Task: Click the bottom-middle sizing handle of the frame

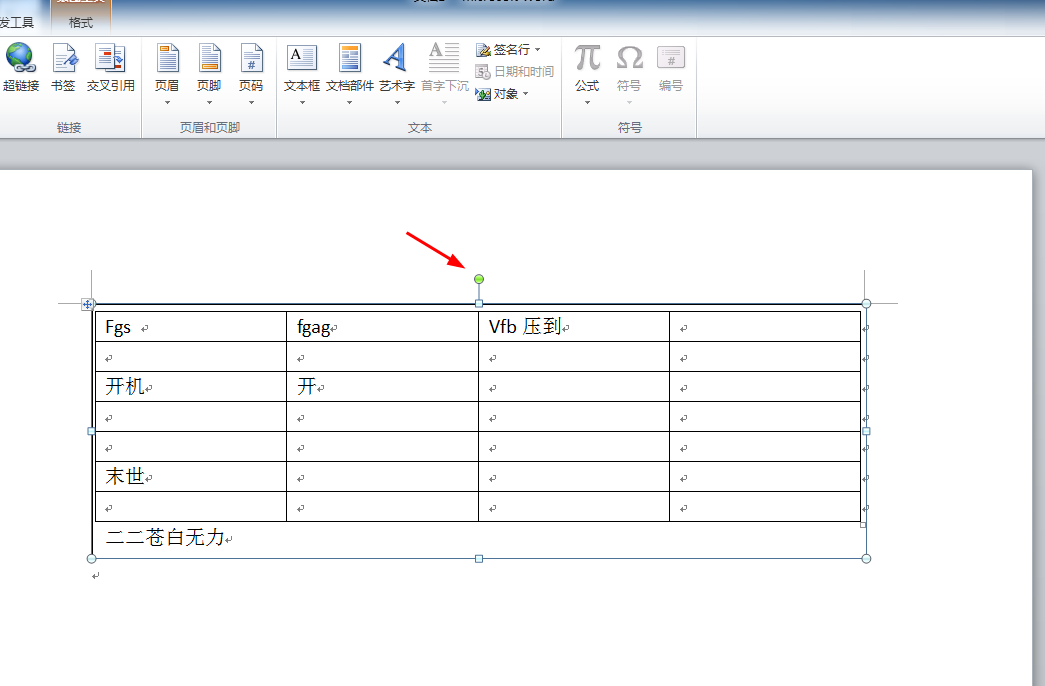Action: point(479,559)
